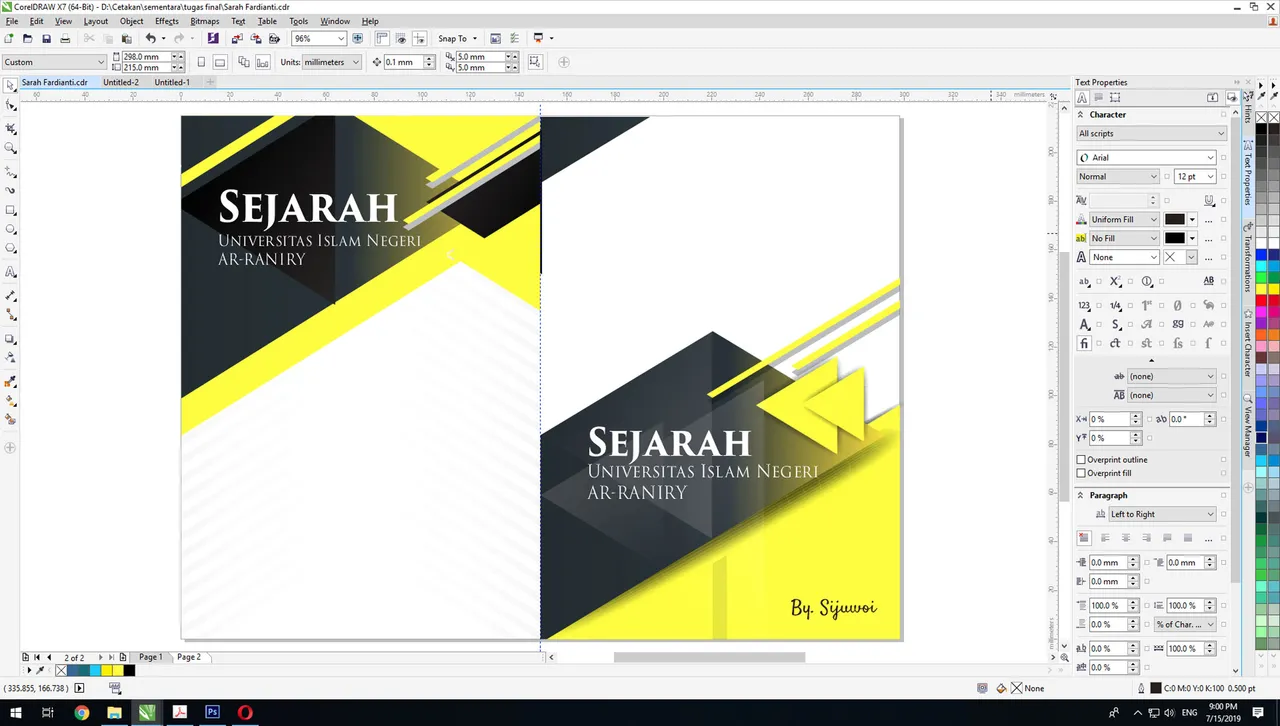1280x726 pixels.
Task: Select the Transparency tool in toolbox
Action: point(11,357)
